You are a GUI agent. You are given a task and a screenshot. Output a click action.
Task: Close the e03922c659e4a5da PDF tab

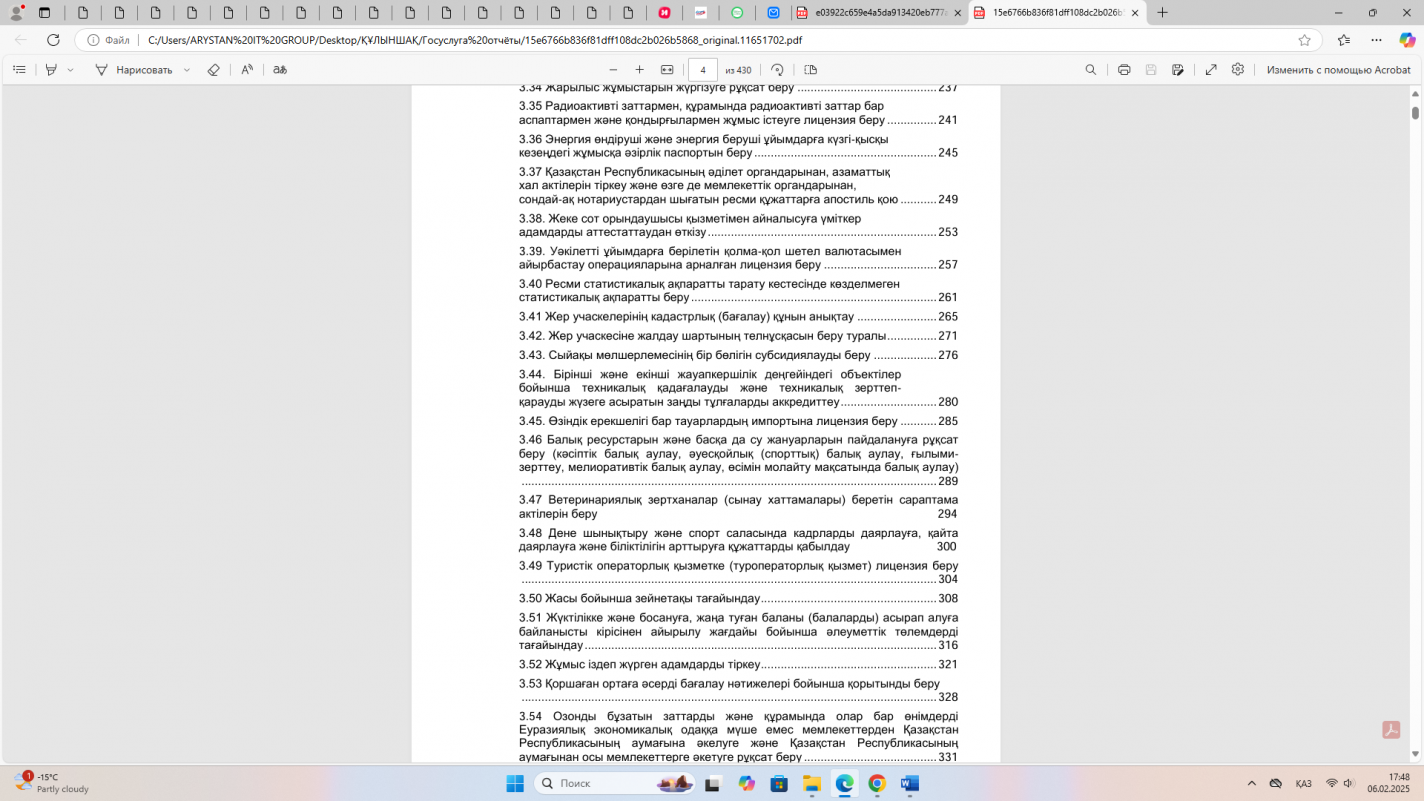(957, 13)
